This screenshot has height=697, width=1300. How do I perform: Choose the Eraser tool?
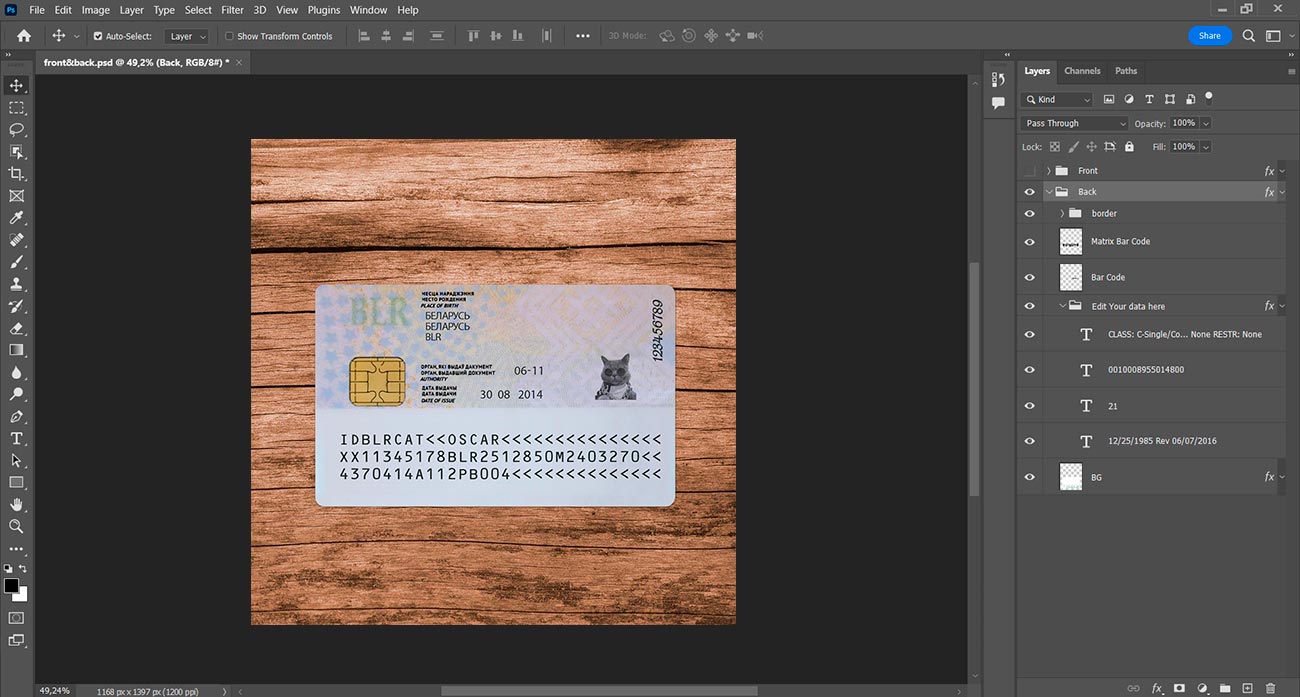tap(16, 328)
